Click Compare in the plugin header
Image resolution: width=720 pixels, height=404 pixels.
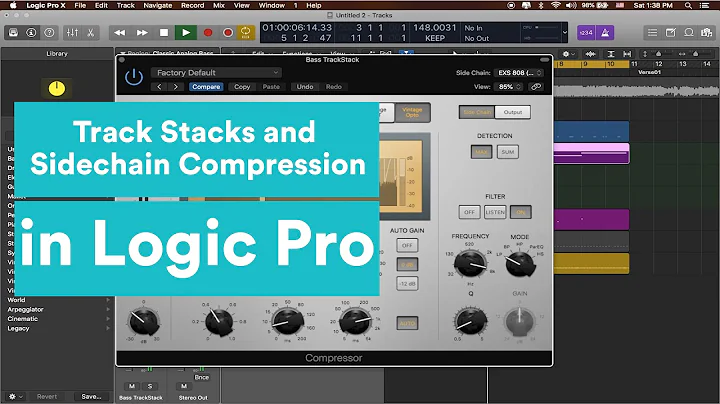pos(206,87)
